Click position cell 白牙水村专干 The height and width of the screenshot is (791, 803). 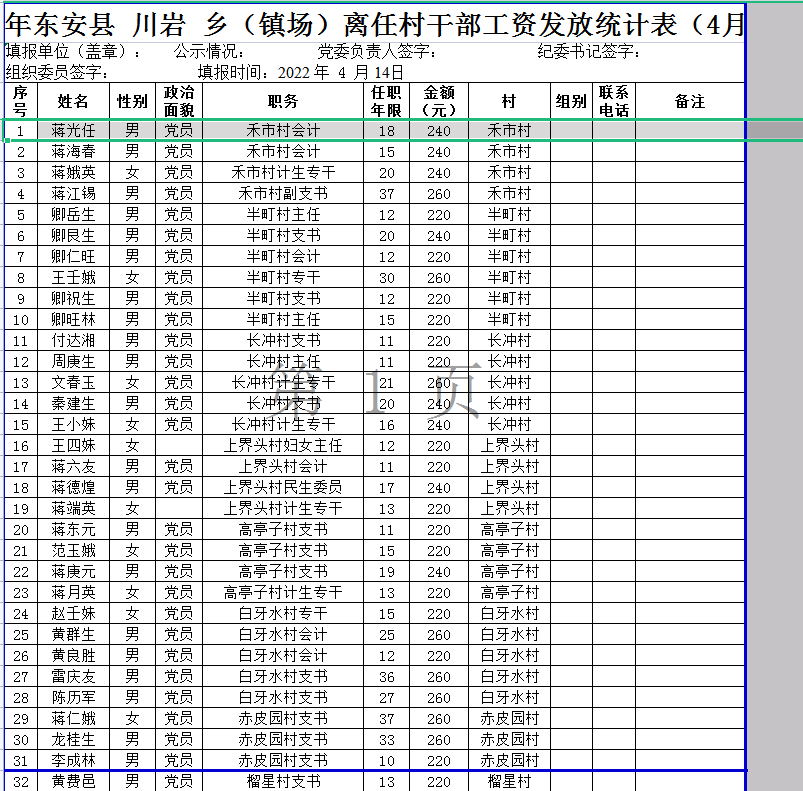click(x=283, y=613)
